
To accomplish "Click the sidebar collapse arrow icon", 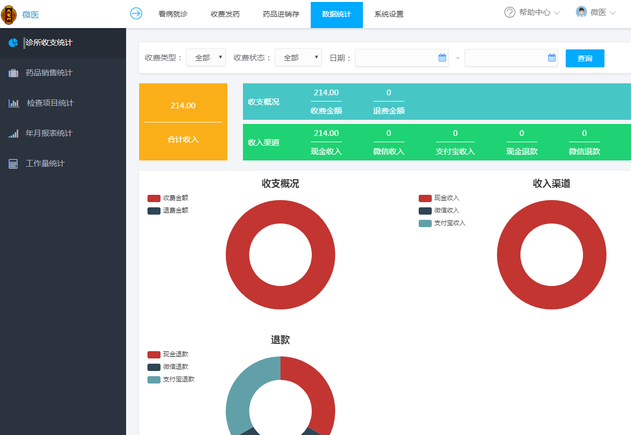I will [x=136, y=13].
